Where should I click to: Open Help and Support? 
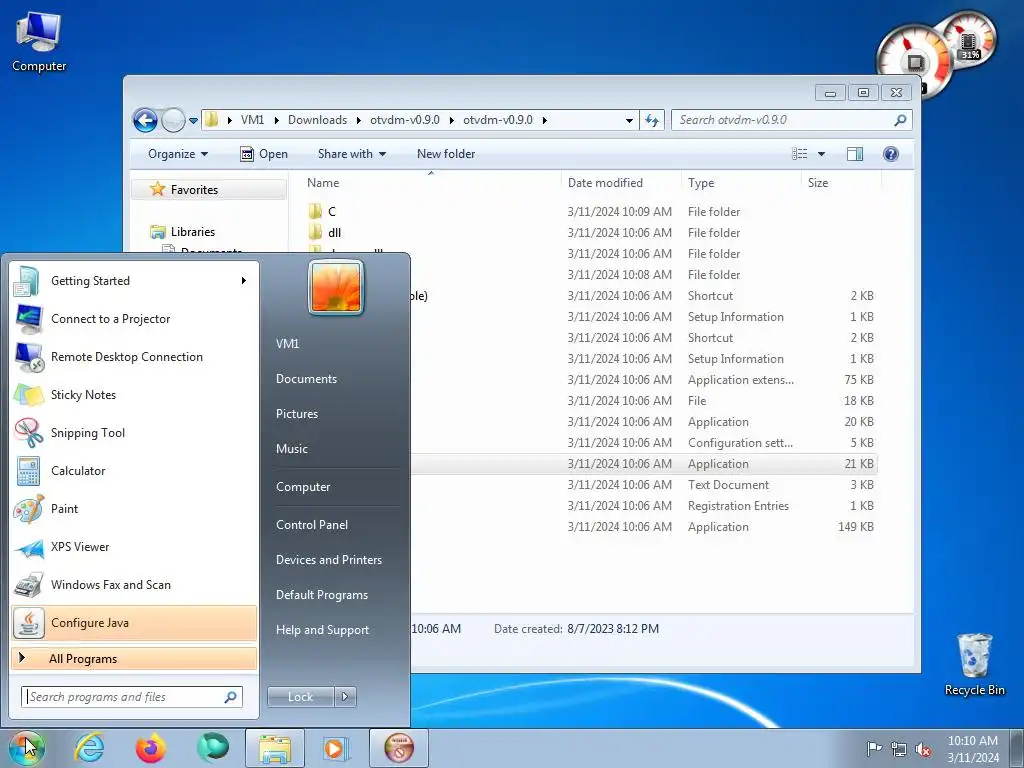(x=322, y=630)
